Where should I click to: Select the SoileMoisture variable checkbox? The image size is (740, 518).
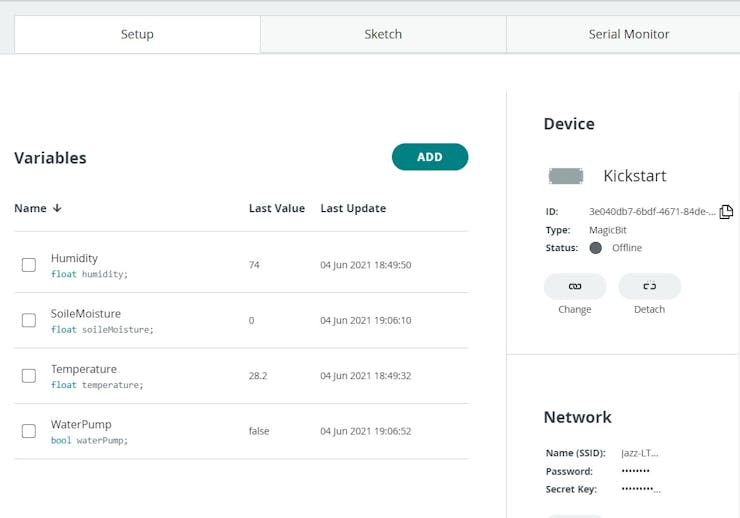(x=29, y=320)
